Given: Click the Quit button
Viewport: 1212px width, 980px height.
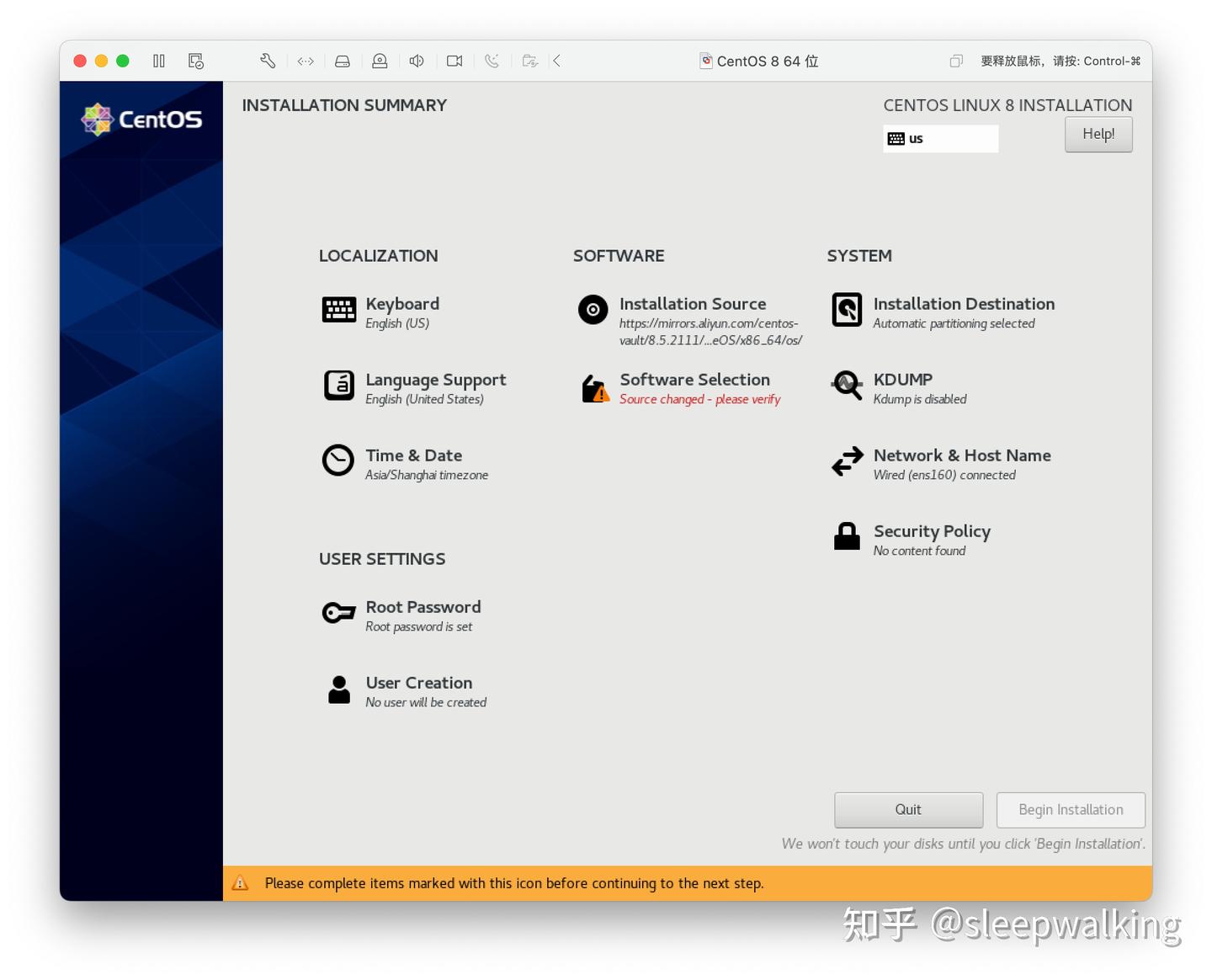Looking at the screenshot, I should 908,809.
